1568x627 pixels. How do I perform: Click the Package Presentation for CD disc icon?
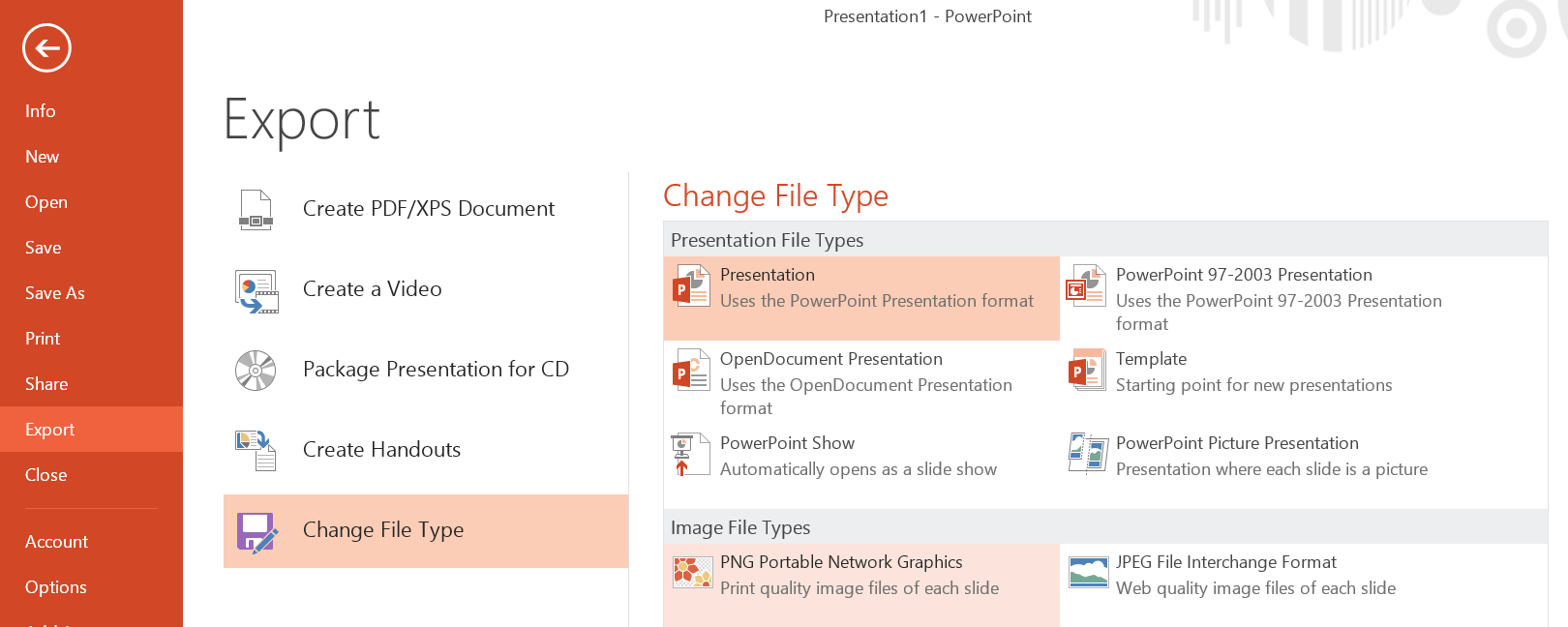[256, 371]
